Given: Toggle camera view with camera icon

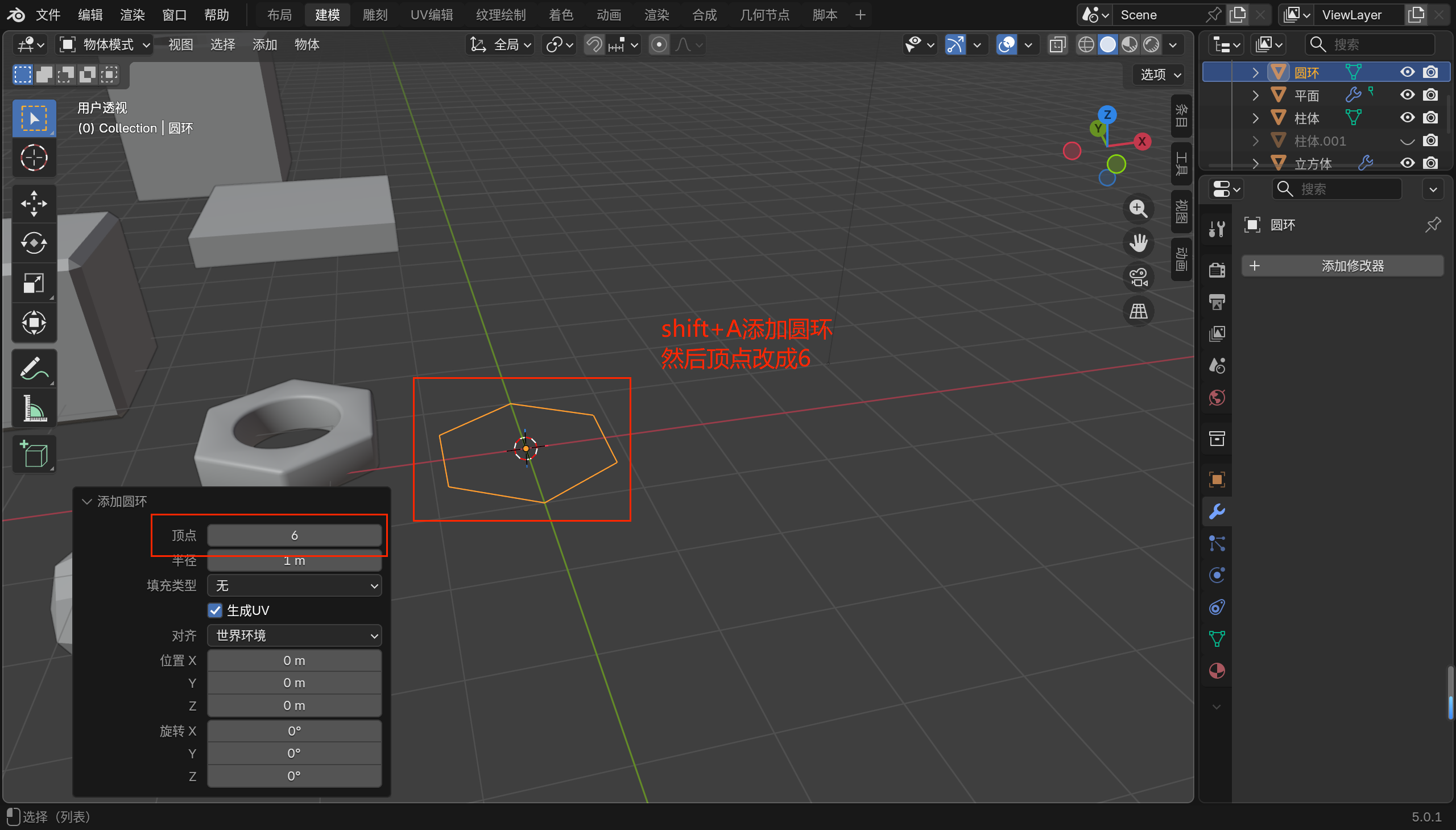Looking at the screenshot, I should 1138,277.
